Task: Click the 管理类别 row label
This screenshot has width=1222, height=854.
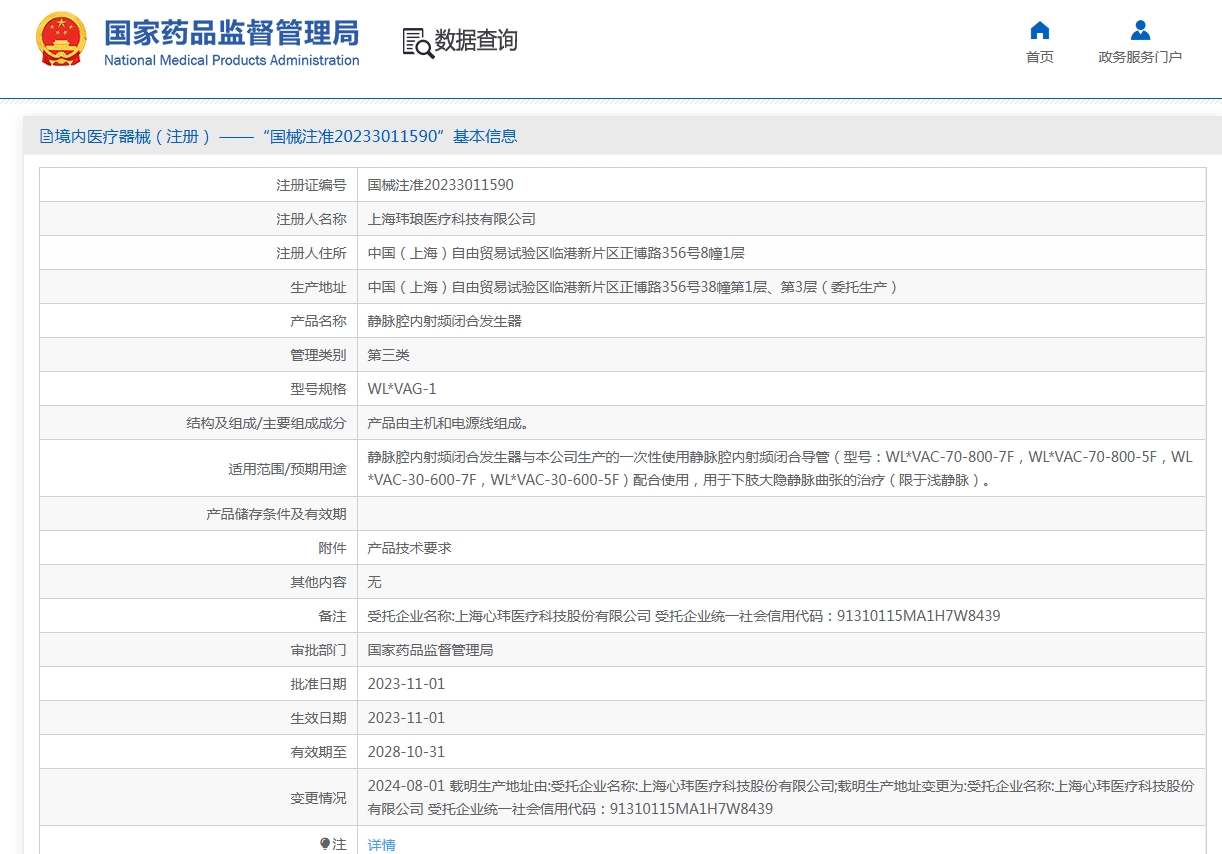Action: (318, 355)
